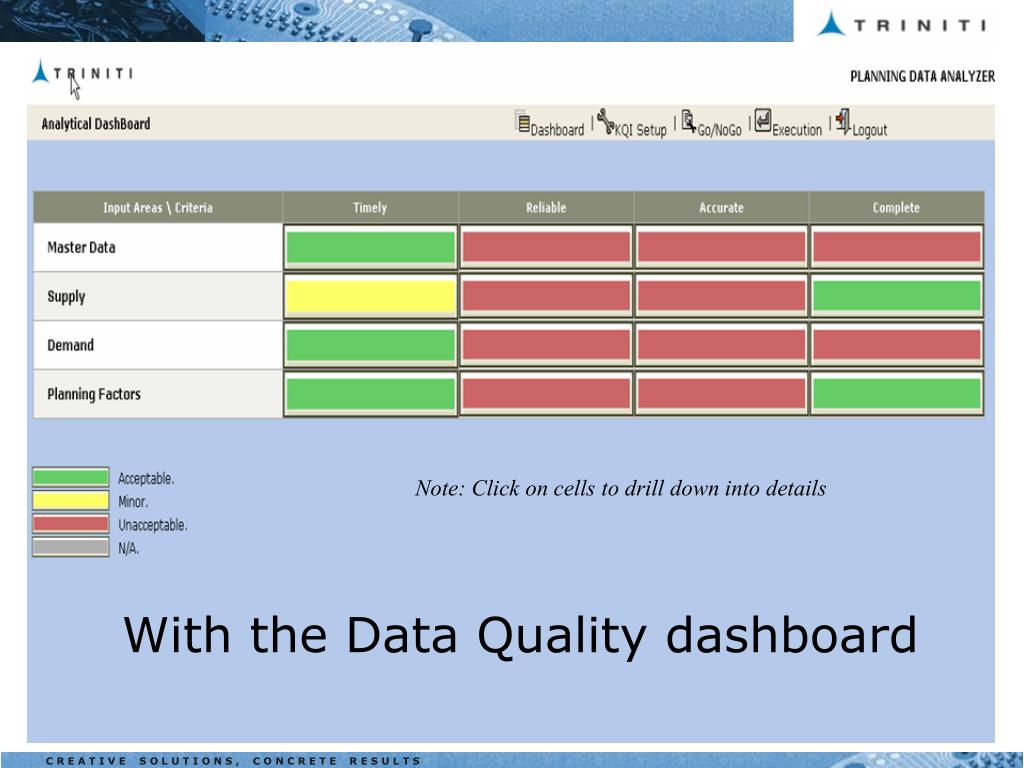Click the PLANNING DATA ANALYZER heading
The width and height of the screenshot is (1024, 768).
tap(922, 76)
